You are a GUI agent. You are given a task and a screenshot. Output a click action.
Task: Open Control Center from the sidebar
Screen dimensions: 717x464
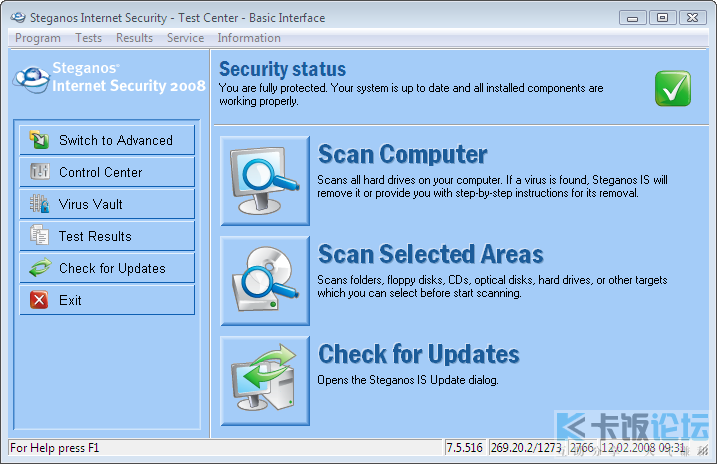tap(107, 172)
